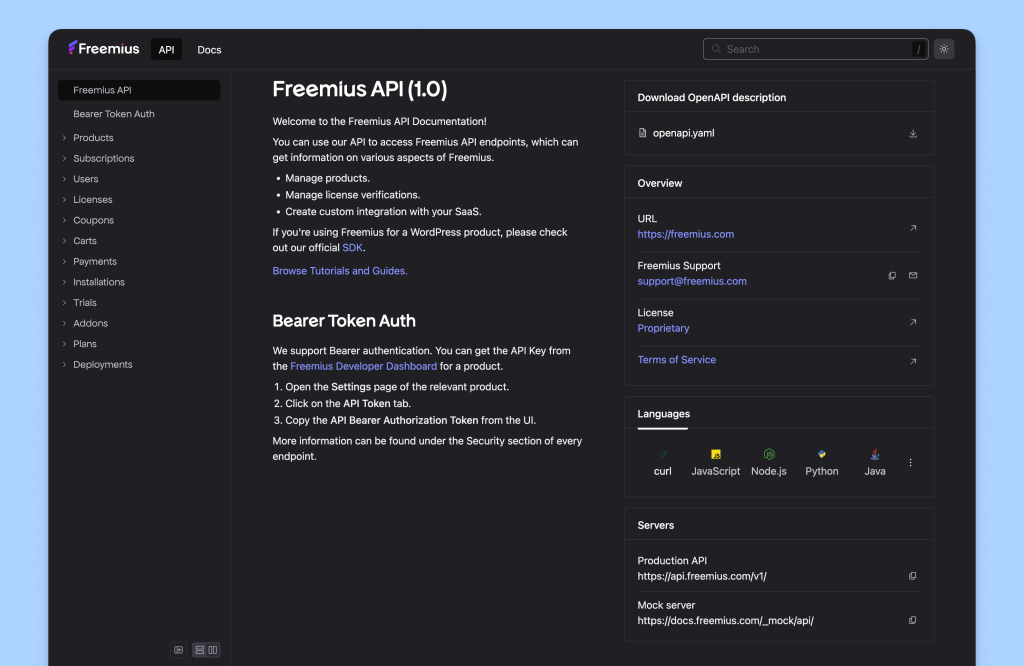This screenshot has width=1024, height=666.
Task: Copy the Freemius Support email address
Action: tap(892, 276)
